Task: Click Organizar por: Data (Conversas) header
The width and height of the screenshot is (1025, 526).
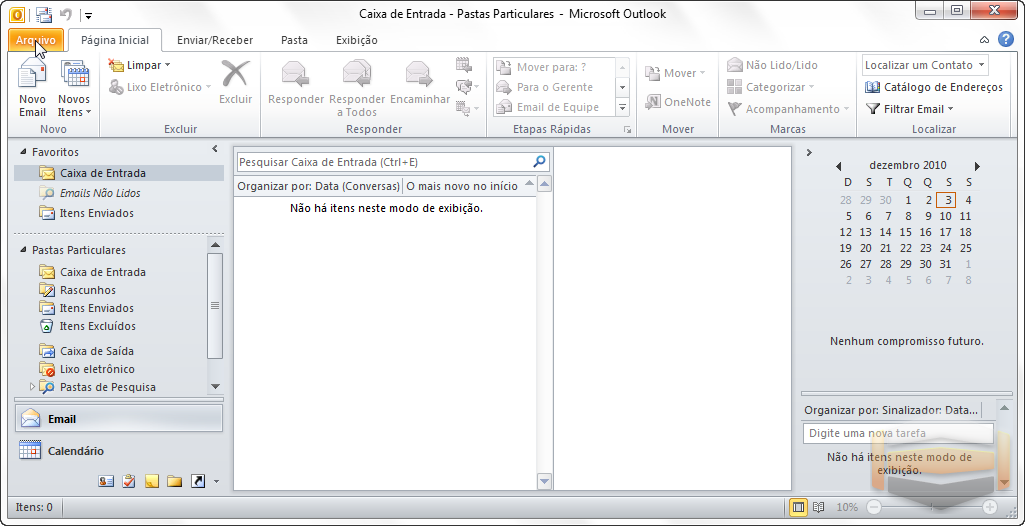Action: (x=318, y=186)
